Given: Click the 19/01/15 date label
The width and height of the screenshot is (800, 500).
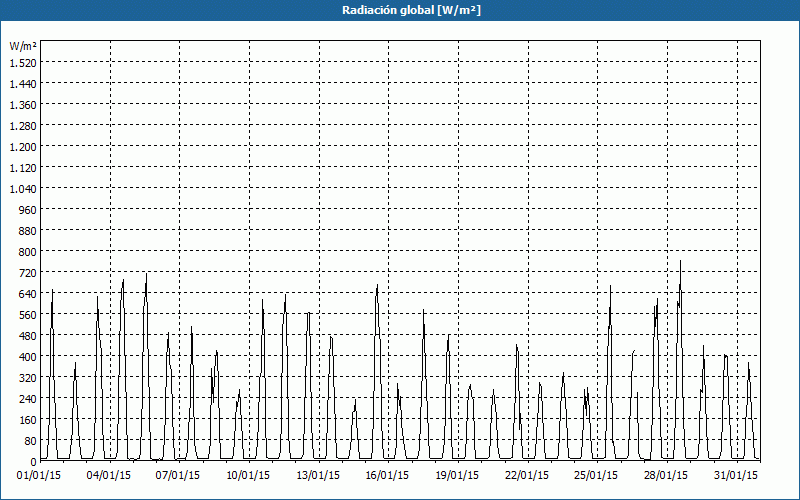Looking at the screenshot, I should coord(457,476).
